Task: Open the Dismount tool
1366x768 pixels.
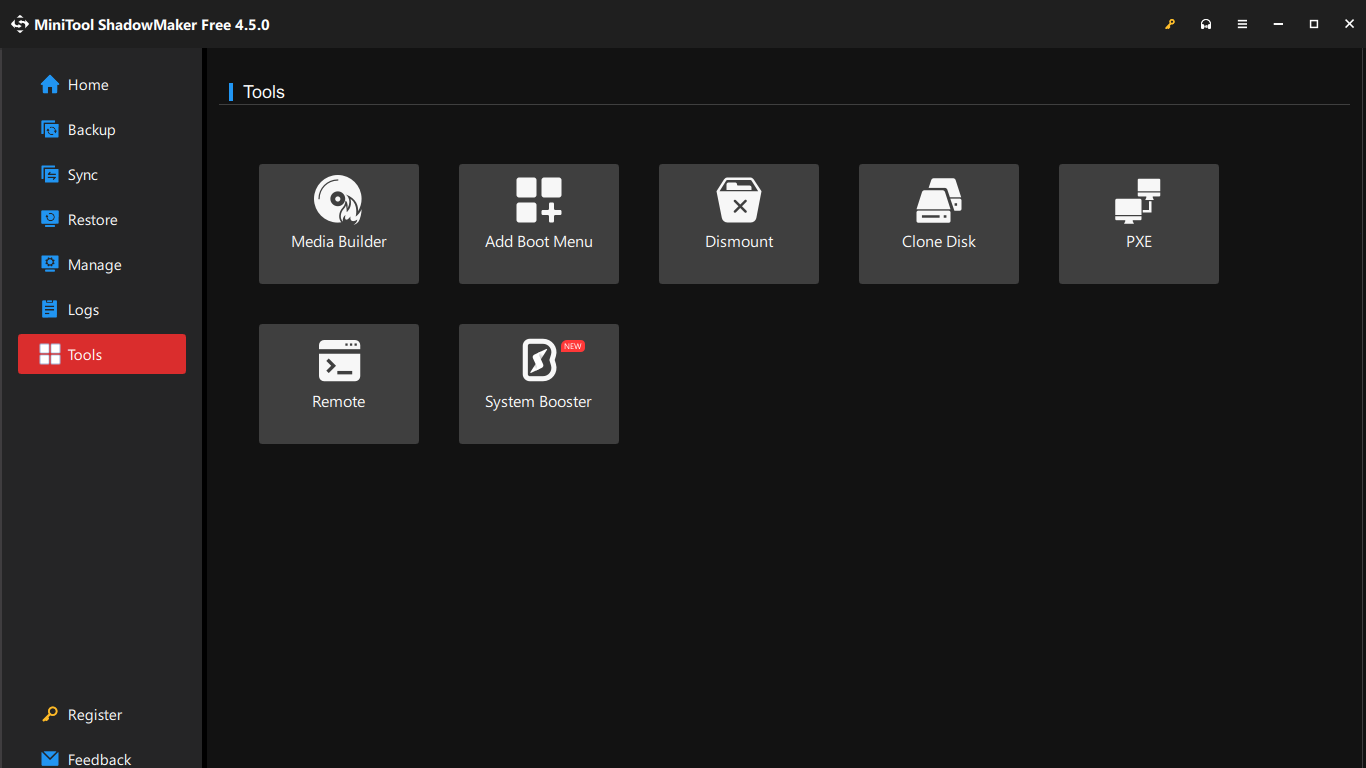Action: click(738, 223)
